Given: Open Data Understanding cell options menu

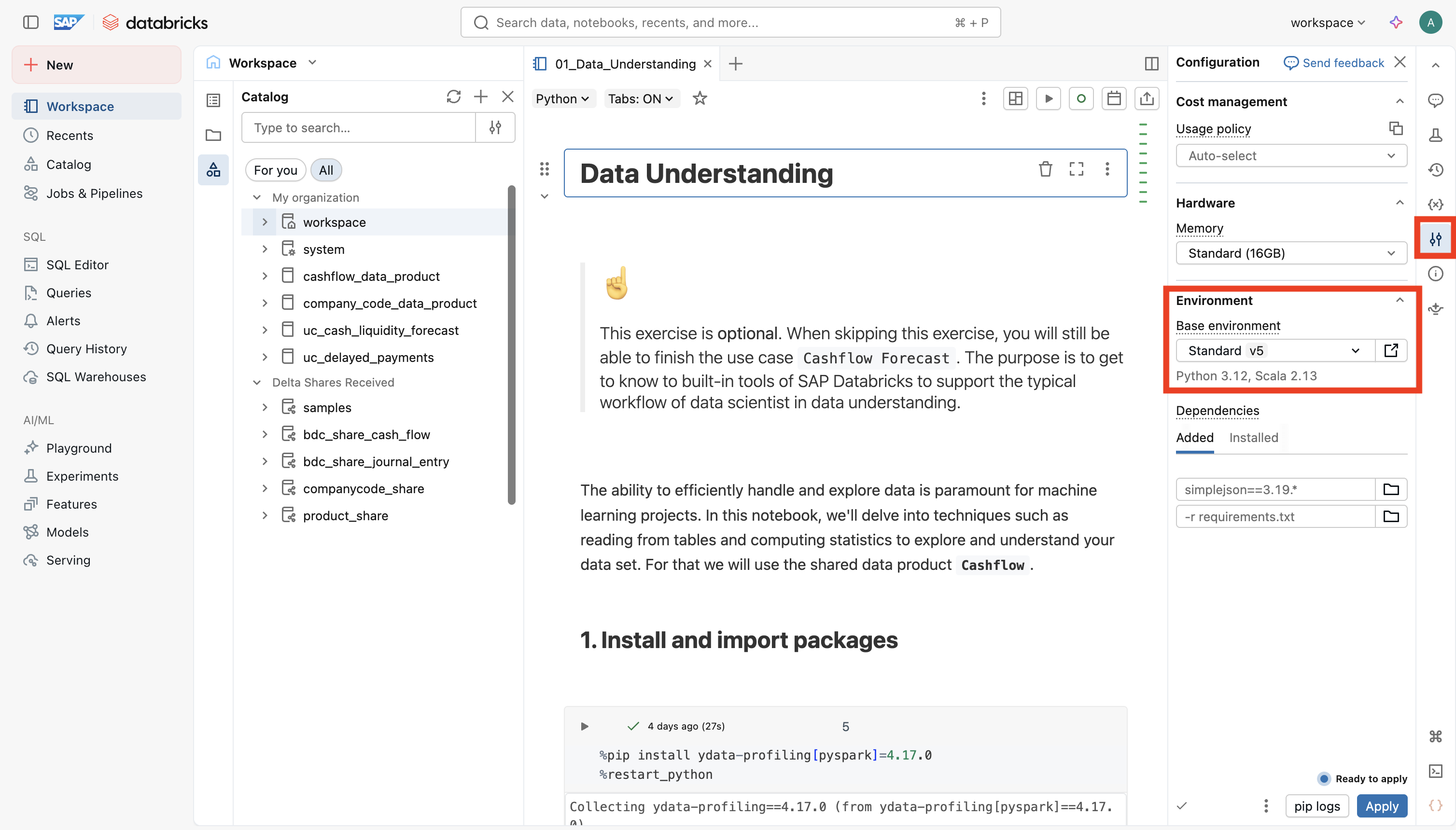Looking at the screenshot, I should [x=1107, y=169].
